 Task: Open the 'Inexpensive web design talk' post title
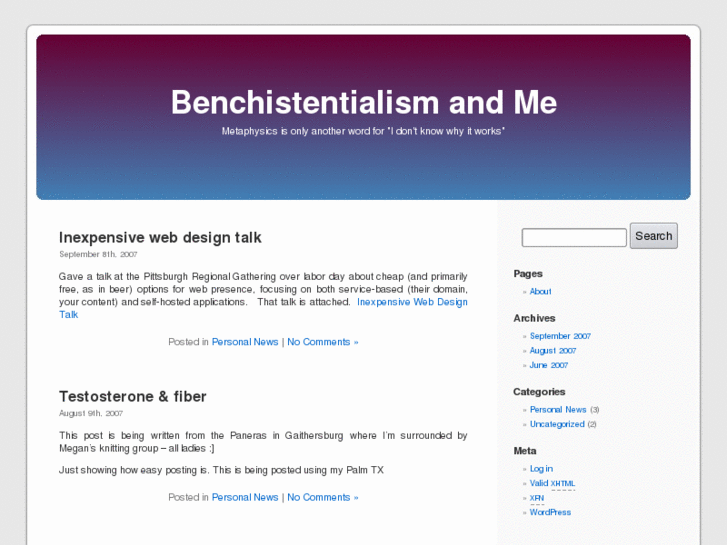pos(160,238)
